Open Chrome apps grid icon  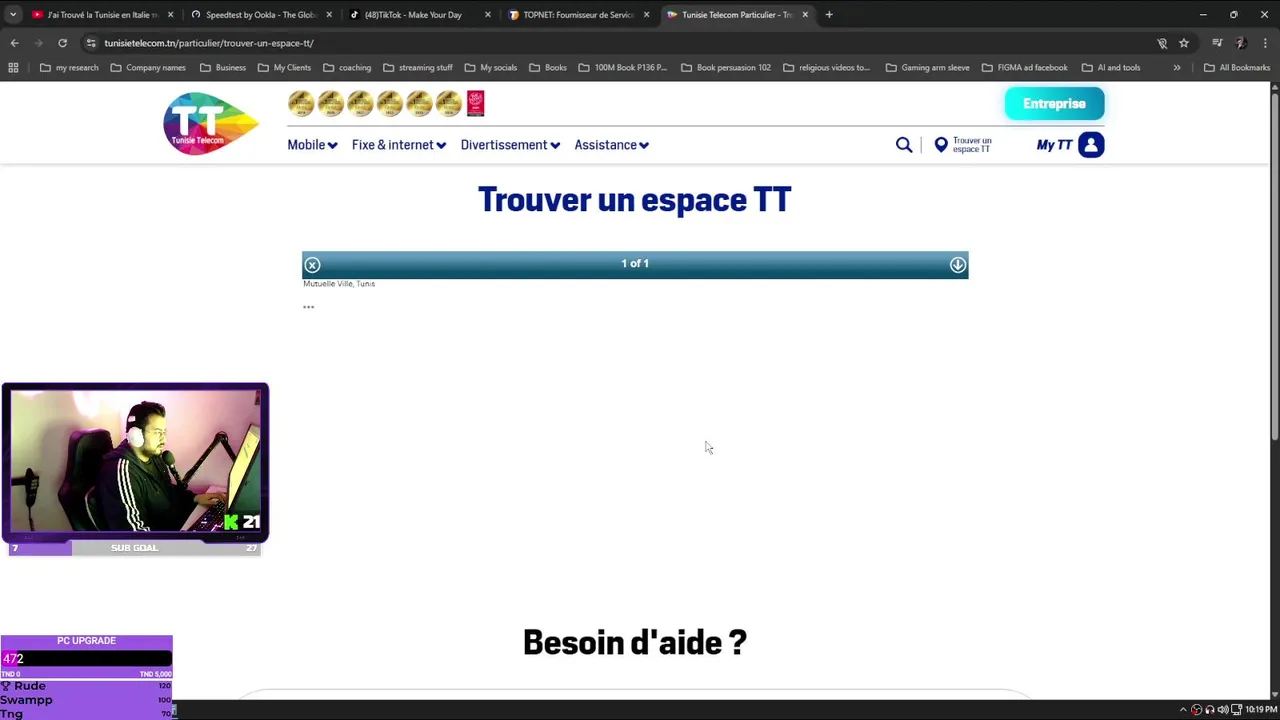[13, 68]
